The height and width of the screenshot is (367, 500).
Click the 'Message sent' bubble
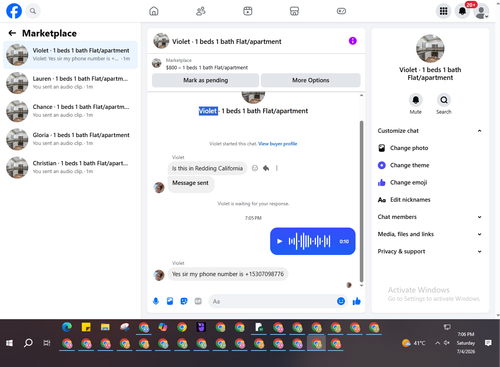(x=190, y=183)
